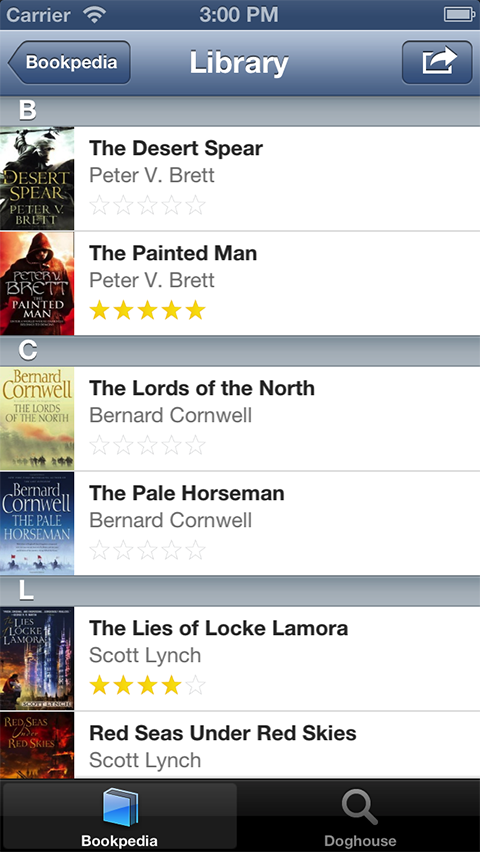Set The Painted Man rating to one star
The image size is (480, 852).
[x=99, y=310]
